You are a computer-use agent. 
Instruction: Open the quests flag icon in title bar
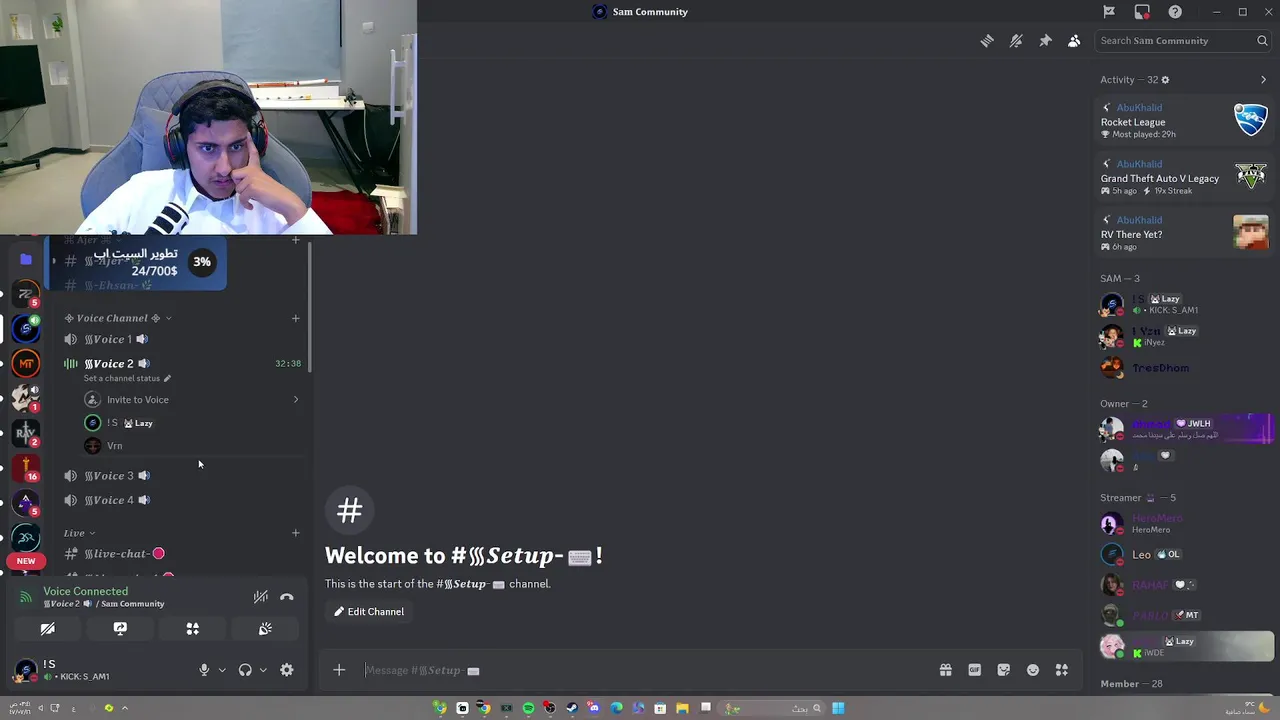(x=1109, y=12)
